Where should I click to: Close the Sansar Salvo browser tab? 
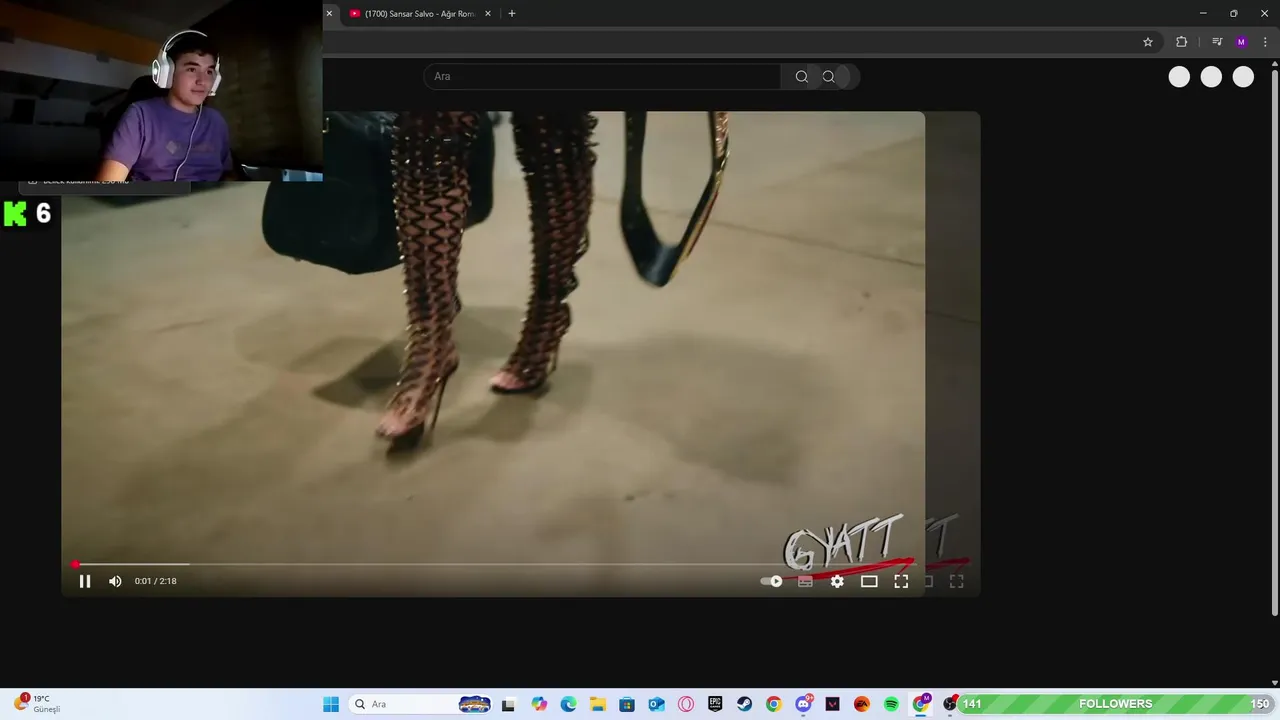[x=488, y=14]
